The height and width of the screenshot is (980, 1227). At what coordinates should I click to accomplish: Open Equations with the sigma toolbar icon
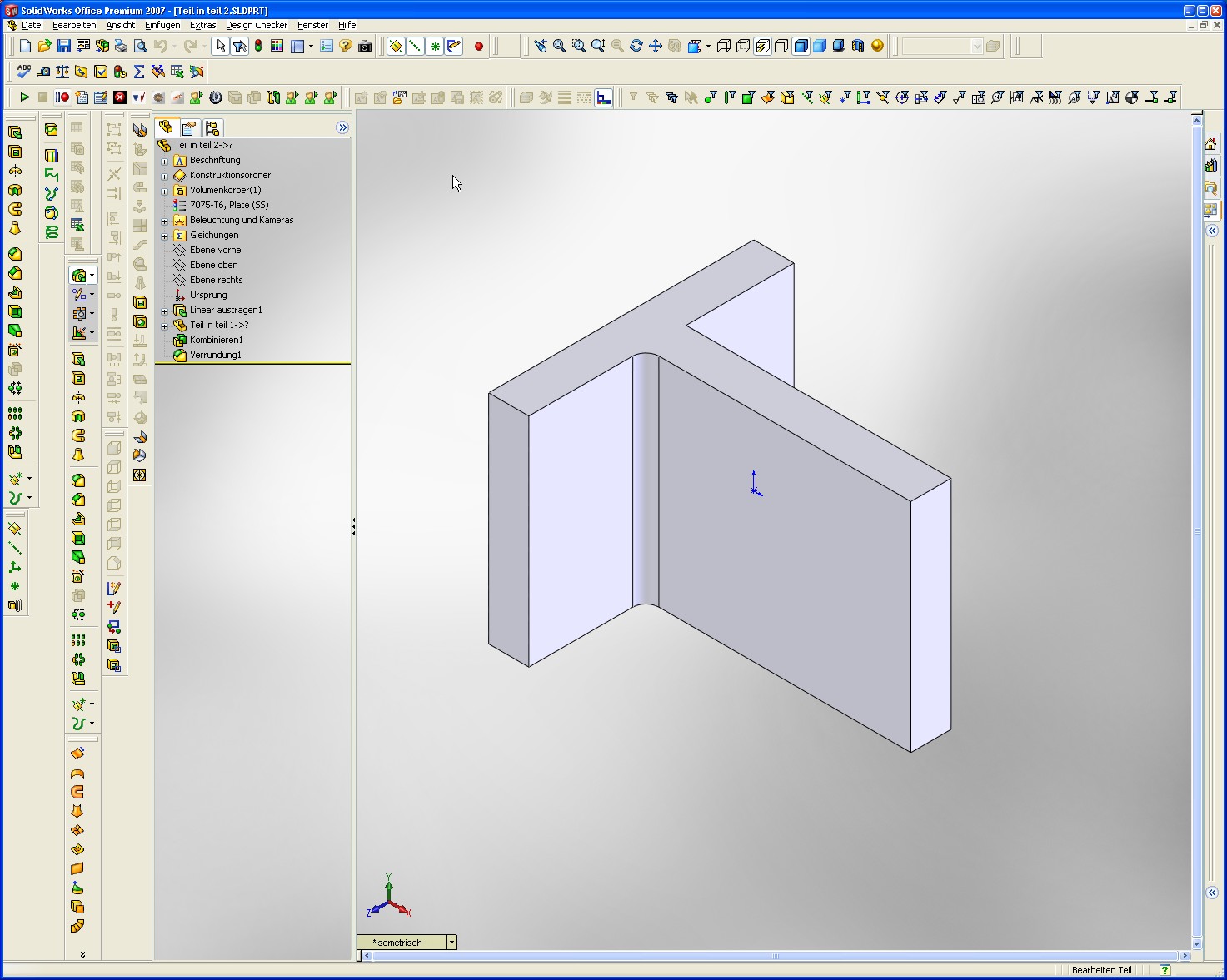point(139,72)
